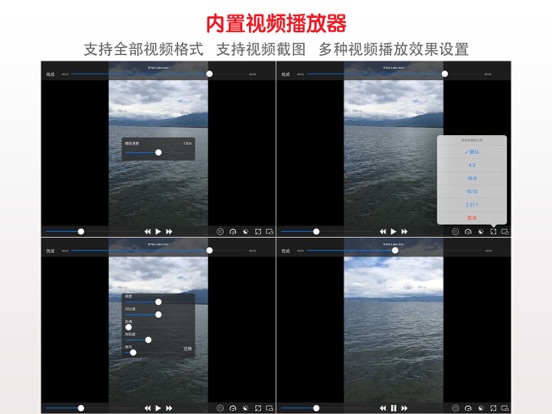
Task: Tap aspect ratio icon in the playing player
Action: pyautogui.click(x=493, y=408)
